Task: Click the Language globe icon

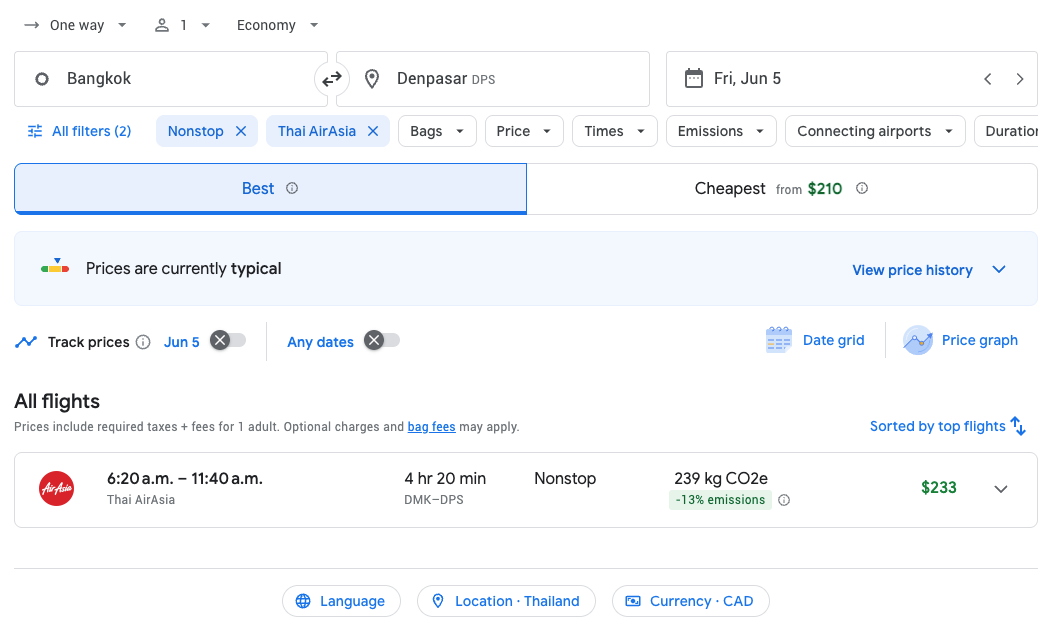Action: point(304,600)
